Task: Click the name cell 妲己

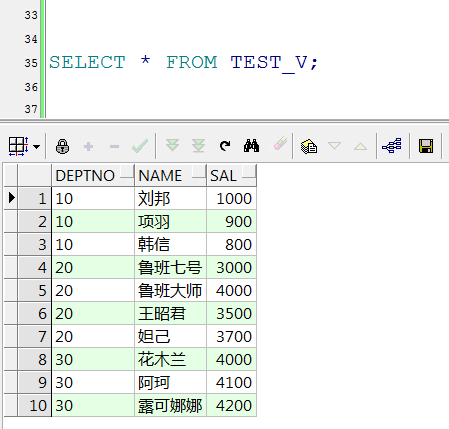Action: [x=170, y=336]
